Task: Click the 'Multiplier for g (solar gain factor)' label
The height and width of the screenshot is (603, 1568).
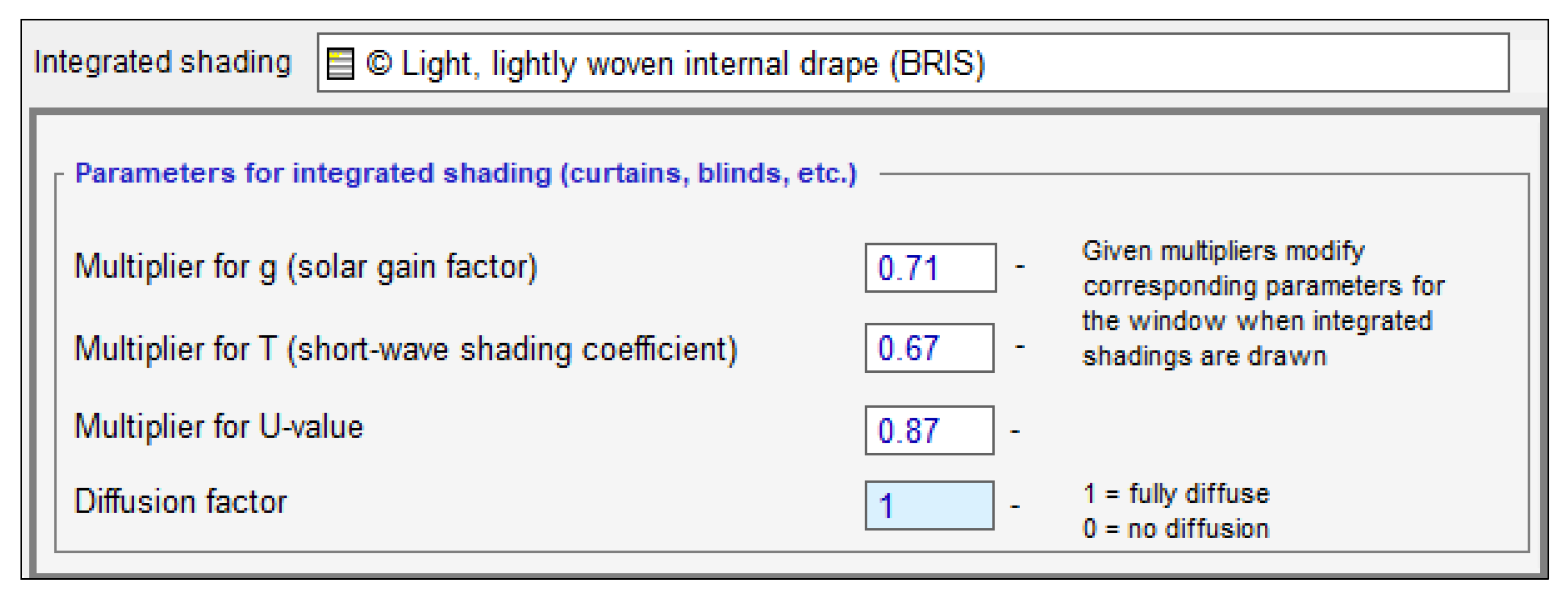Action: (x=305, y=267)
